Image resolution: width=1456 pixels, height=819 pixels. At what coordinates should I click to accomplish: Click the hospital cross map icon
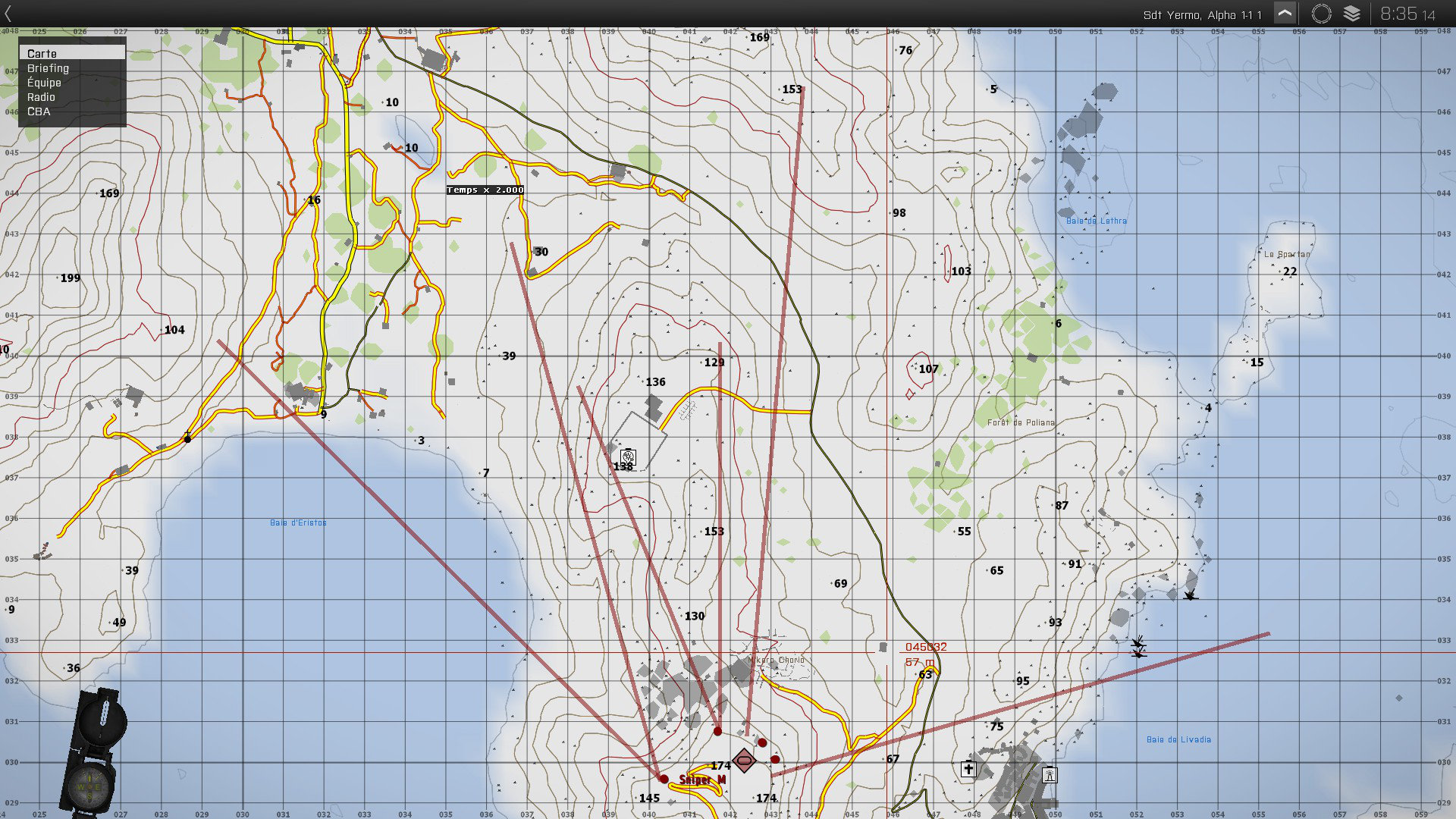tap(968, 769)
